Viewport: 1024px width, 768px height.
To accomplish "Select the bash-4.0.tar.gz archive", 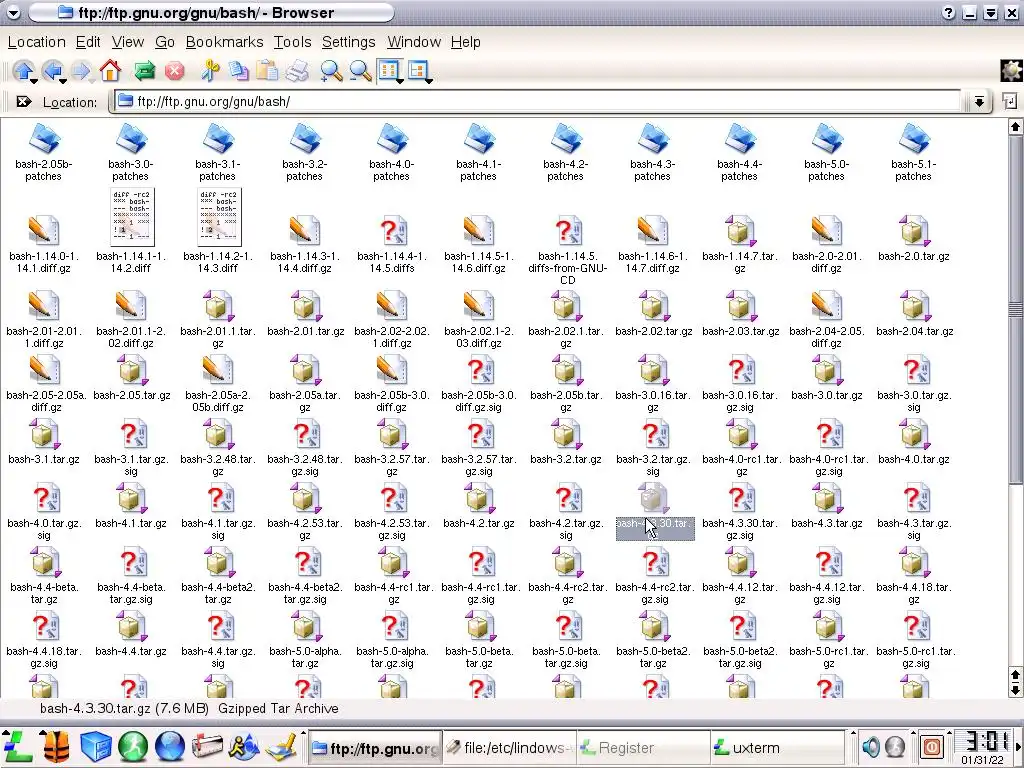I will click(x=913, y=442).
